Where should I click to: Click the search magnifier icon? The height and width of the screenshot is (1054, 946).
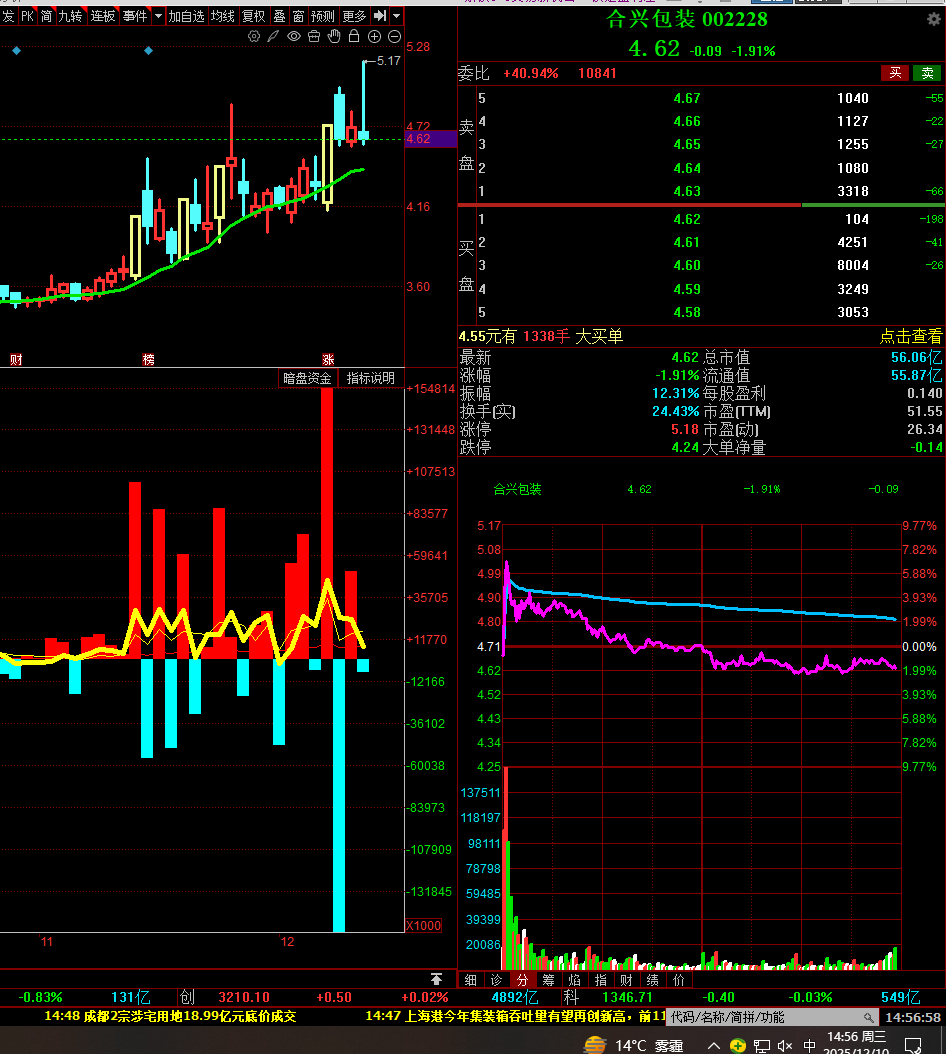click(869, 1018)
